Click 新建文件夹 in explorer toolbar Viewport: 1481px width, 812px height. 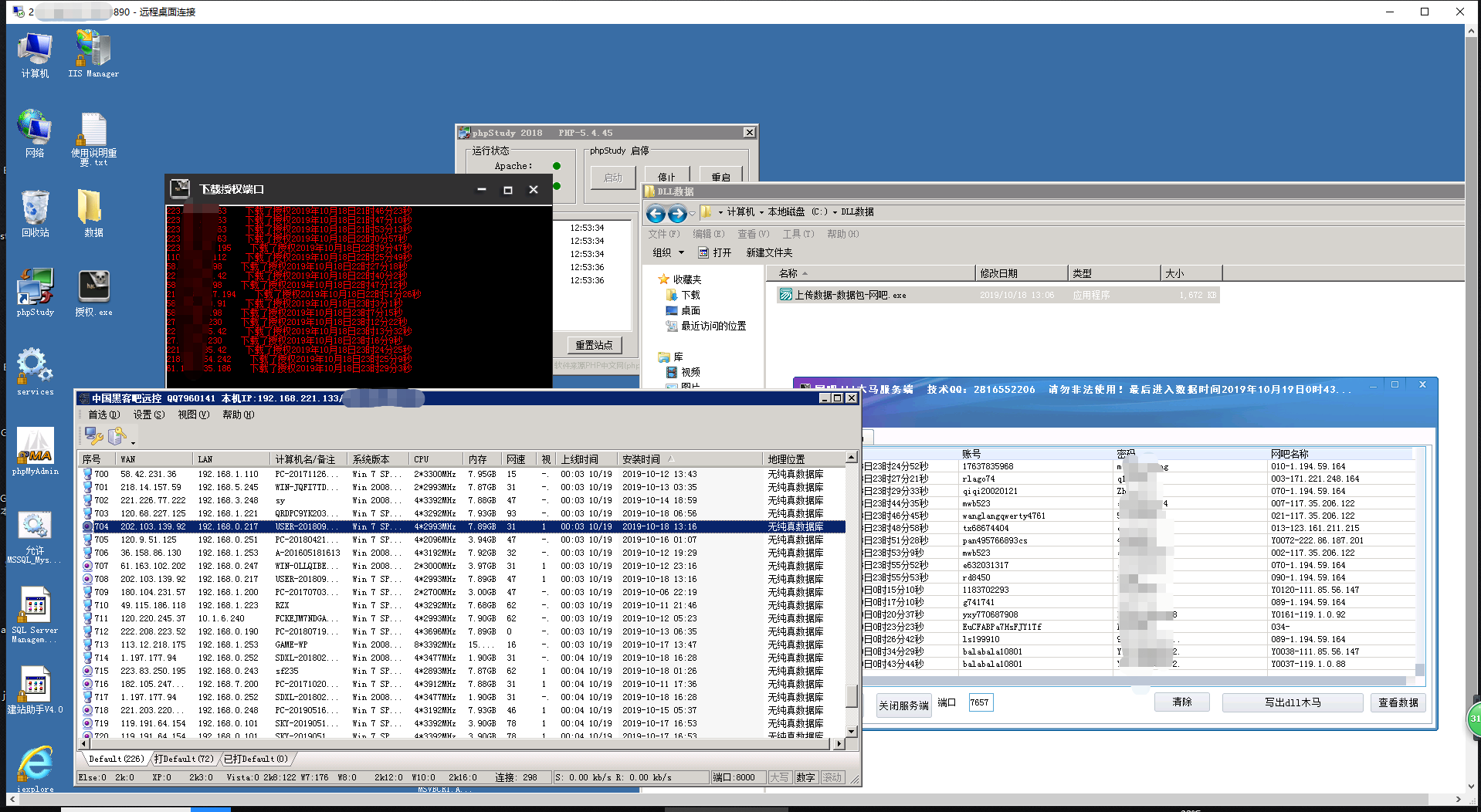click(x=769, y=252)
